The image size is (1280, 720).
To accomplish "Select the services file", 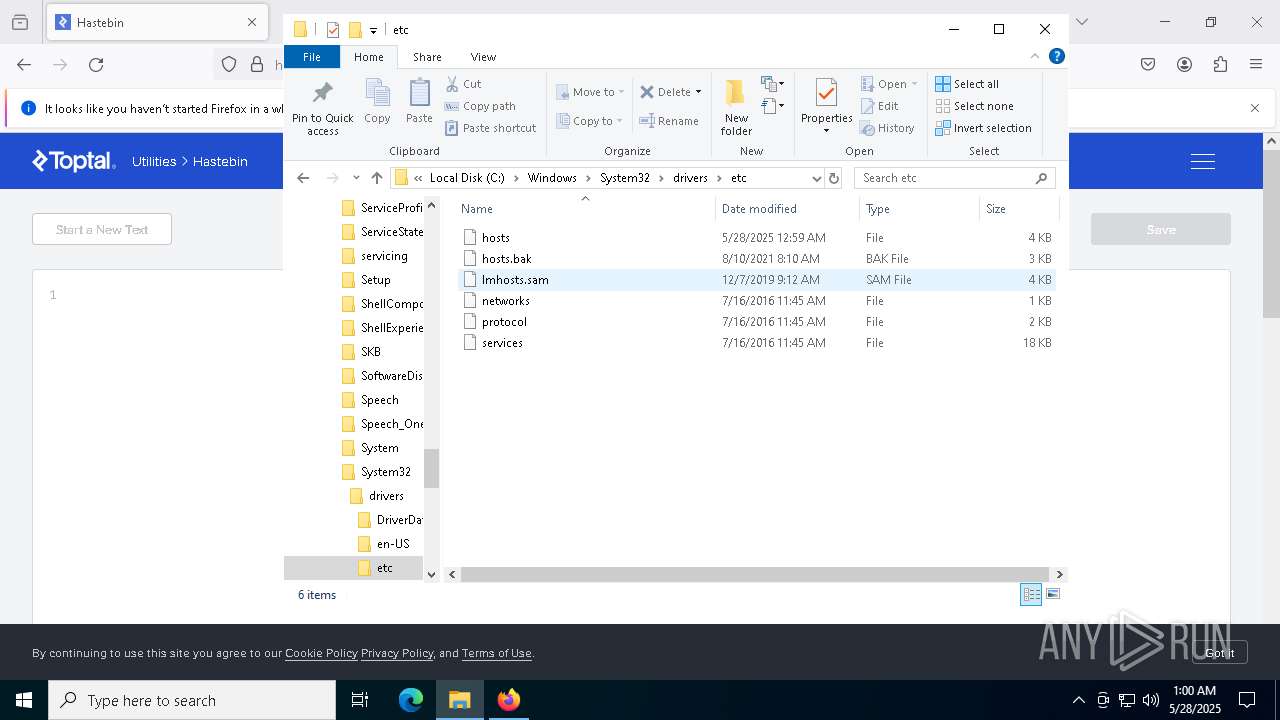I will point(757,343).
